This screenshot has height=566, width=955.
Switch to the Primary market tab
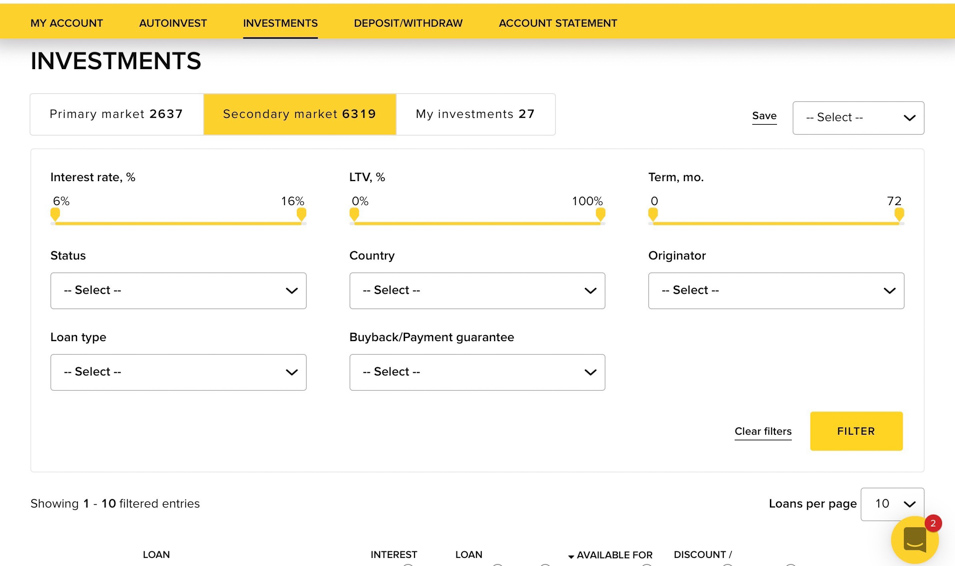click(117, 115)
